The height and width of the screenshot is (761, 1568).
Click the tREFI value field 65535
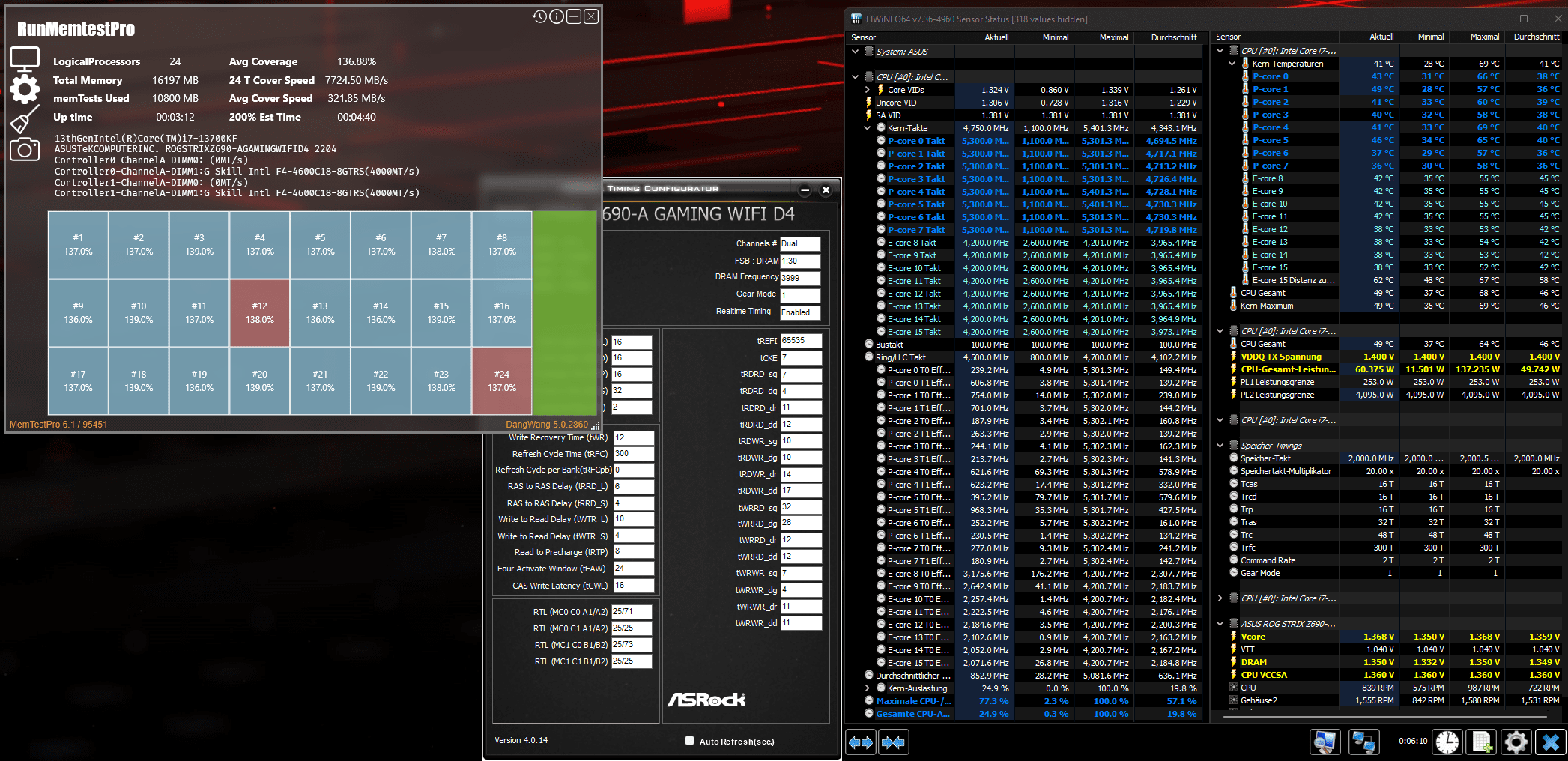point(801,340)
